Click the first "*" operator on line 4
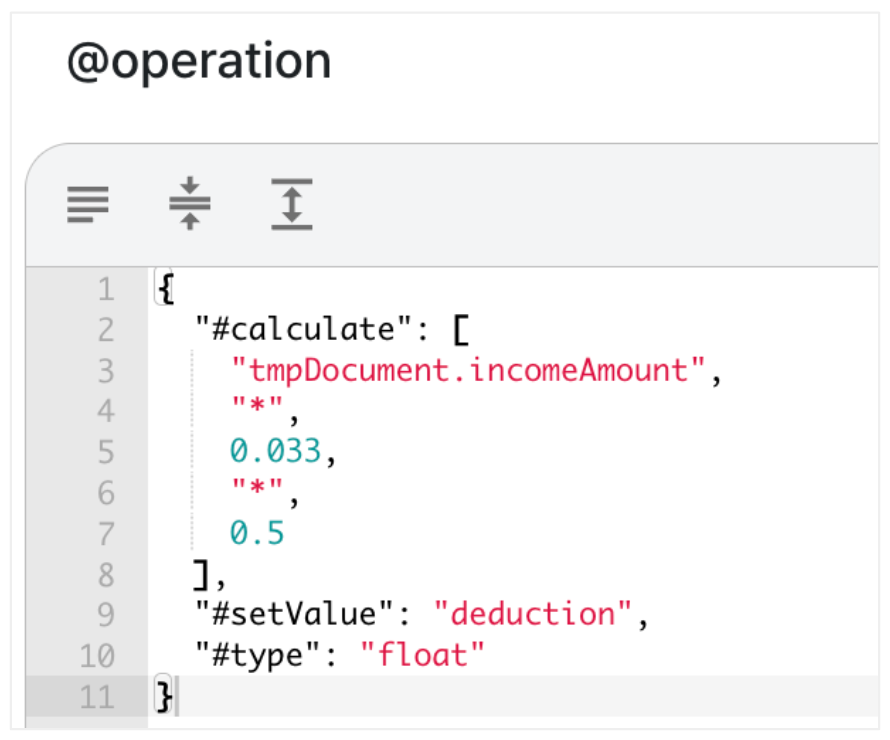Screen dimensions: 890x740 click(257, 405)
